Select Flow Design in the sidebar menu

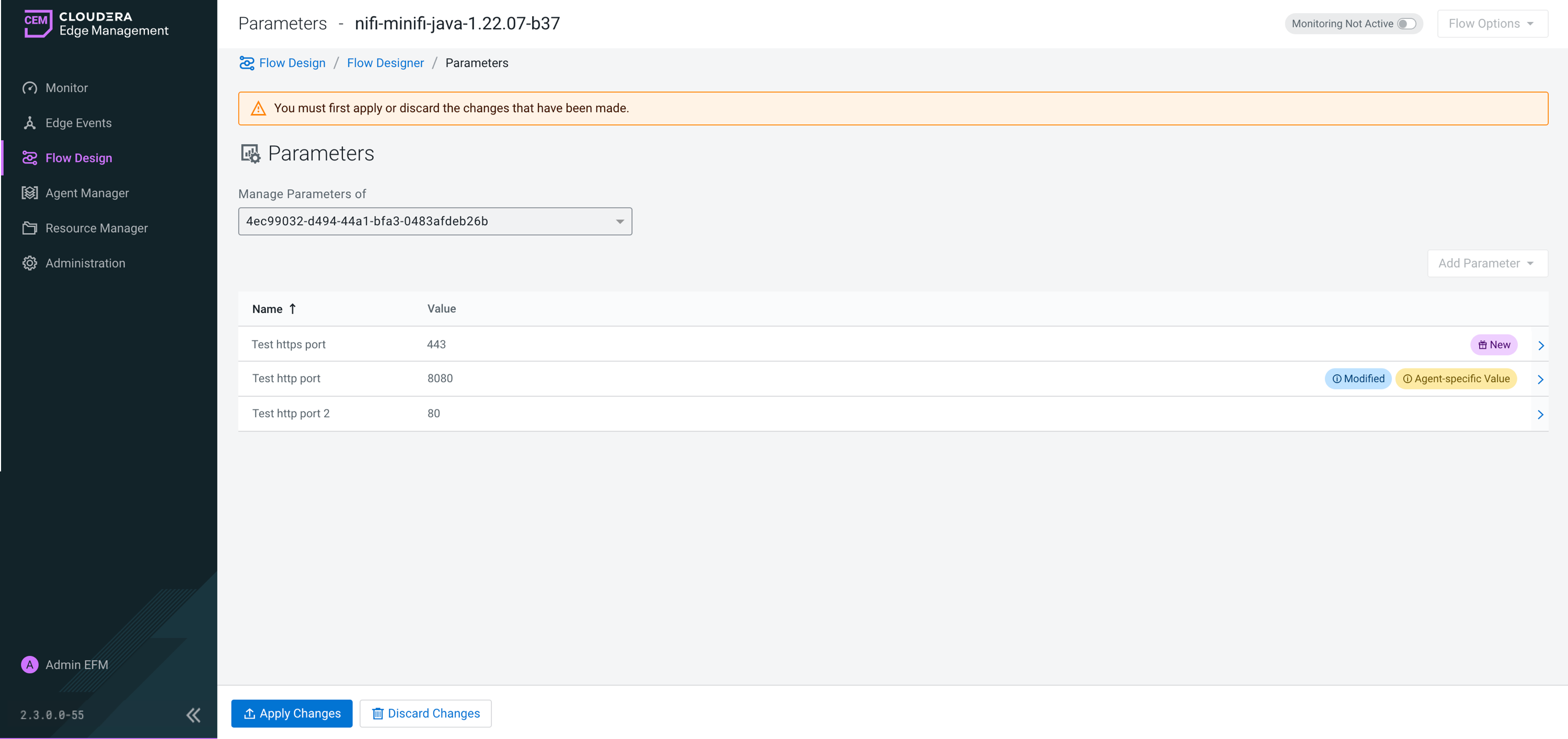pos(78,158)
